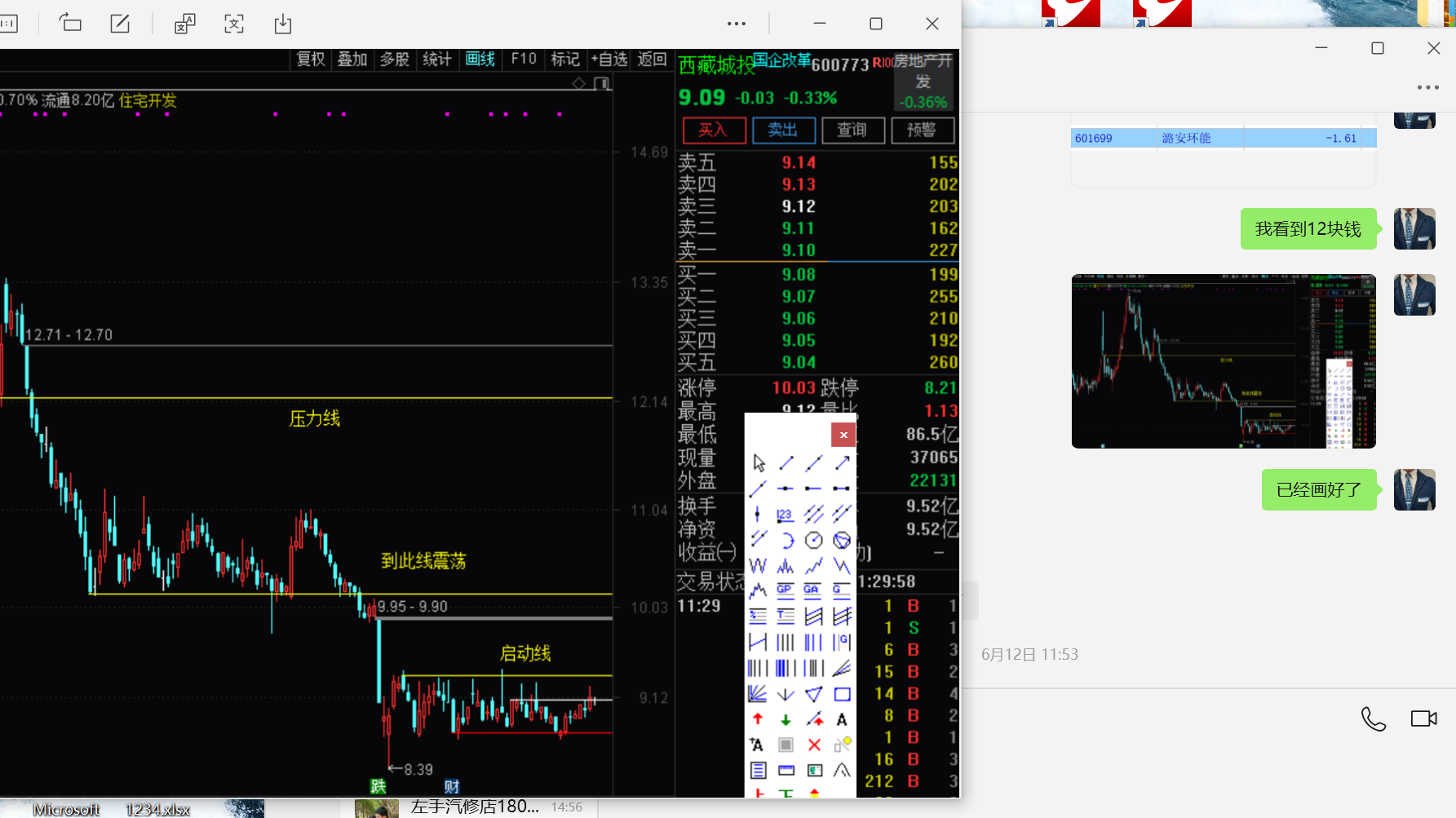This screenshot has height=818, width=1456.
Task: Click the 跌 marker at chart bottom
Action: click(378, 786)
